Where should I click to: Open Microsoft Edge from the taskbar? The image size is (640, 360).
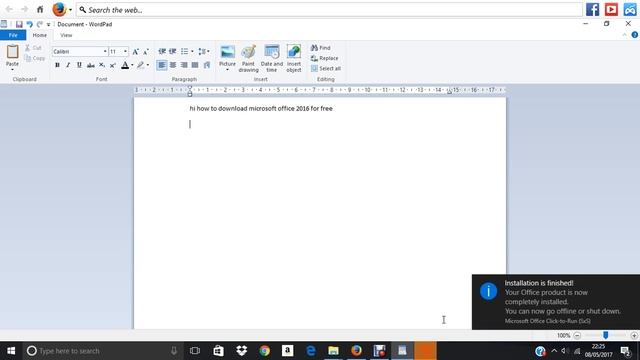click(311, 351)
